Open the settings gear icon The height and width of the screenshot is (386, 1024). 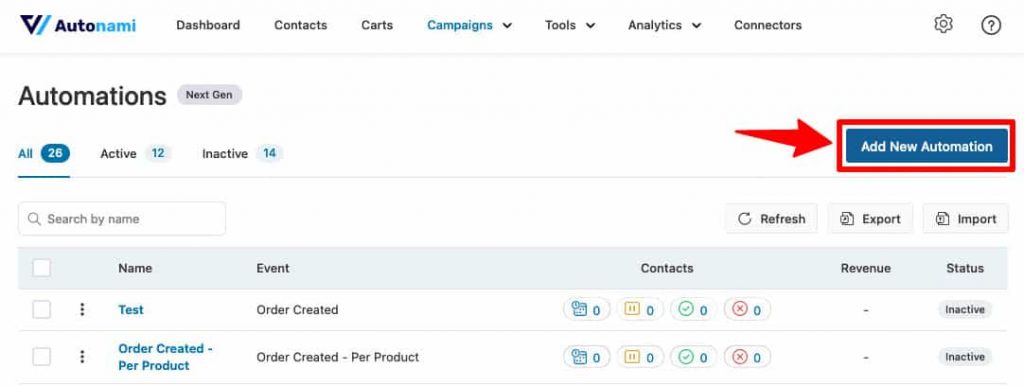943,25
